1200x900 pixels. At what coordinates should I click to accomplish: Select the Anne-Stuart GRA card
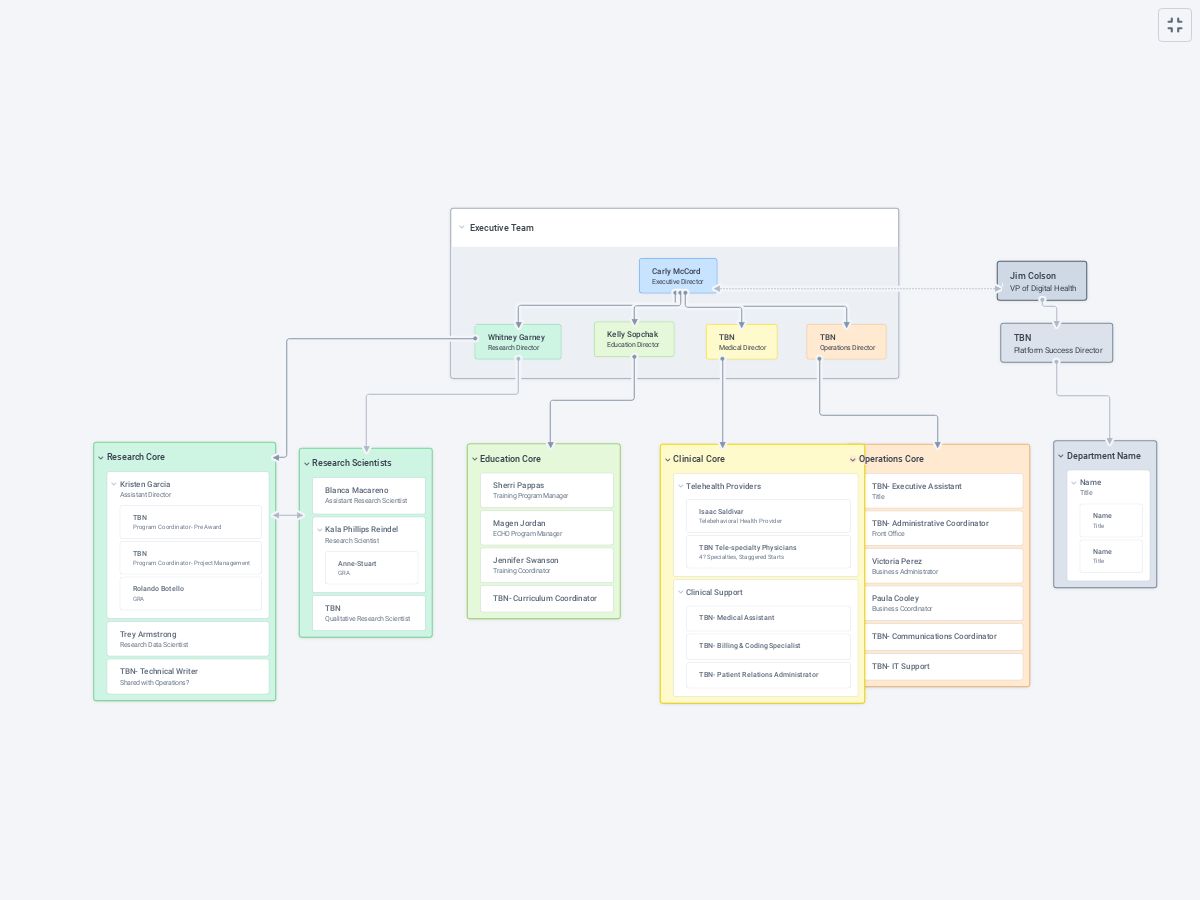pos(372,568)
